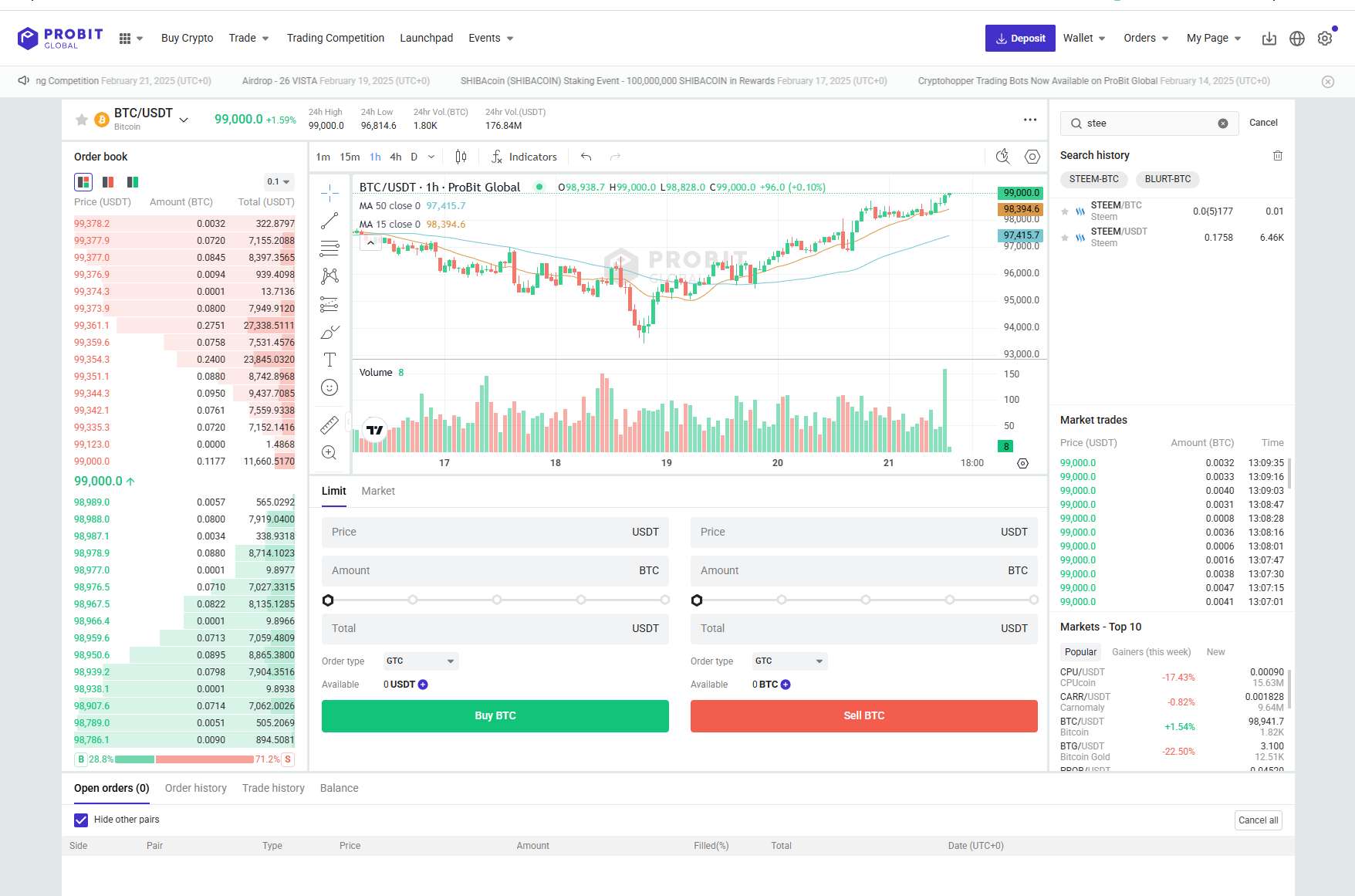Open the chart time axis settings
This screenshot has width=1355, height=896.
(1022, 463)
